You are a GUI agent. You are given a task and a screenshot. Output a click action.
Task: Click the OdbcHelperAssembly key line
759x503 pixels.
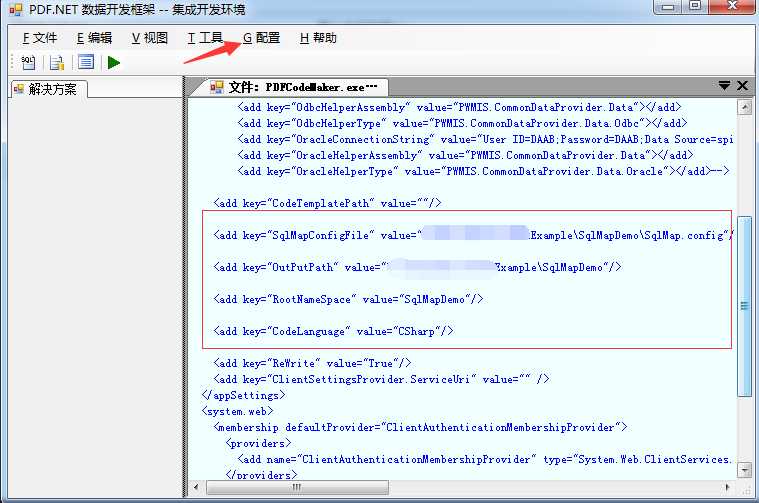[459, 107]
